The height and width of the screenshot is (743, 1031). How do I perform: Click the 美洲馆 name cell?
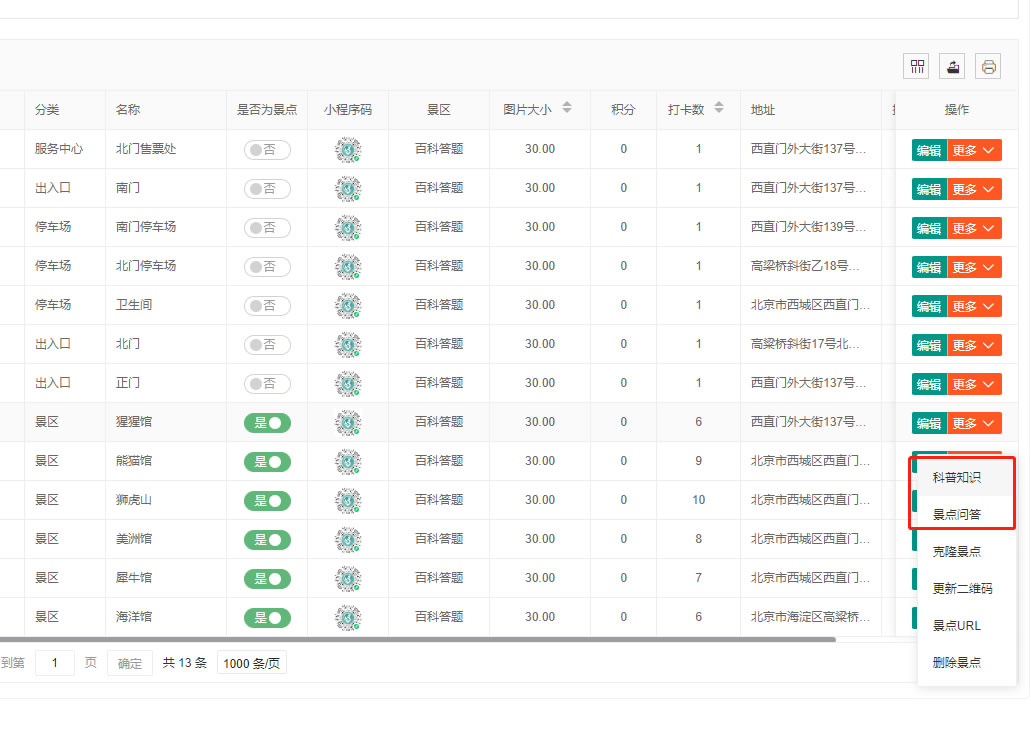[166, 539]
